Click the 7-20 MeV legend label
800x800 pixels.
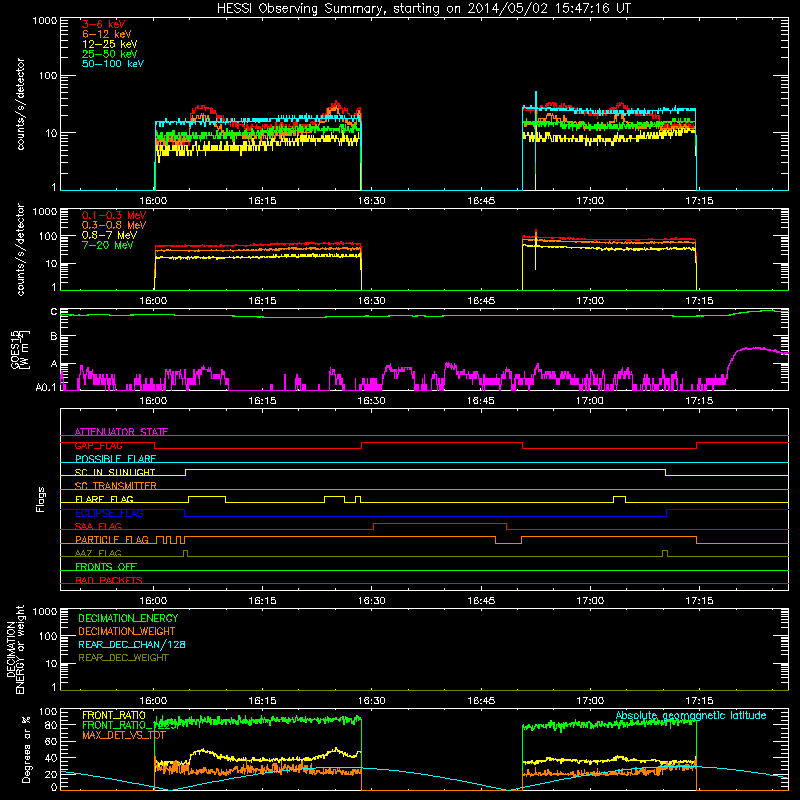coord(108,245)
